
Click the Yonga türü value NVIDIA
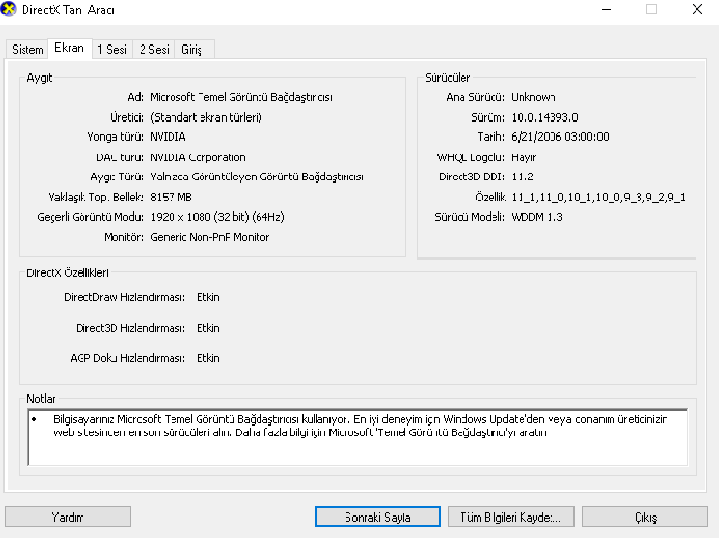pos(168,137)
